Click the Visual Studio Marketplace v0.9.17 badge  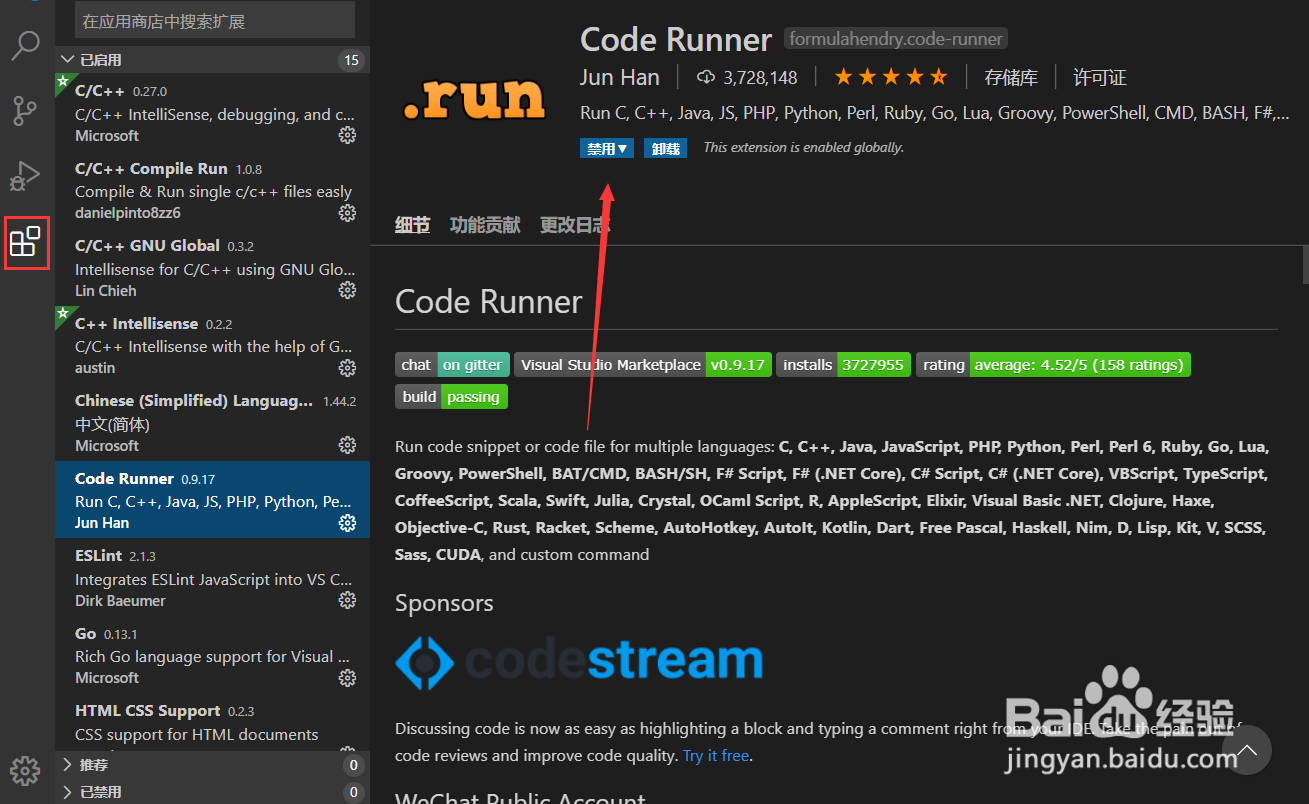point(643,365)
